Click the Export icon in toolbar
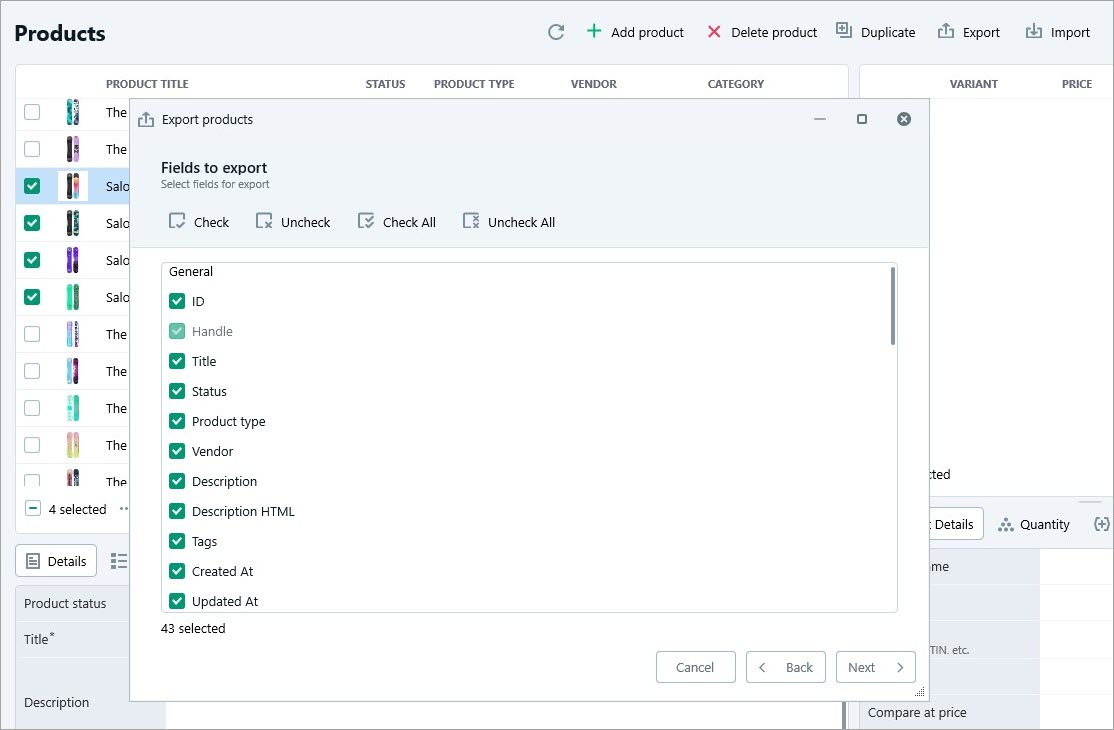This screenshot has height=730, width=1114. tap(946, 31)
